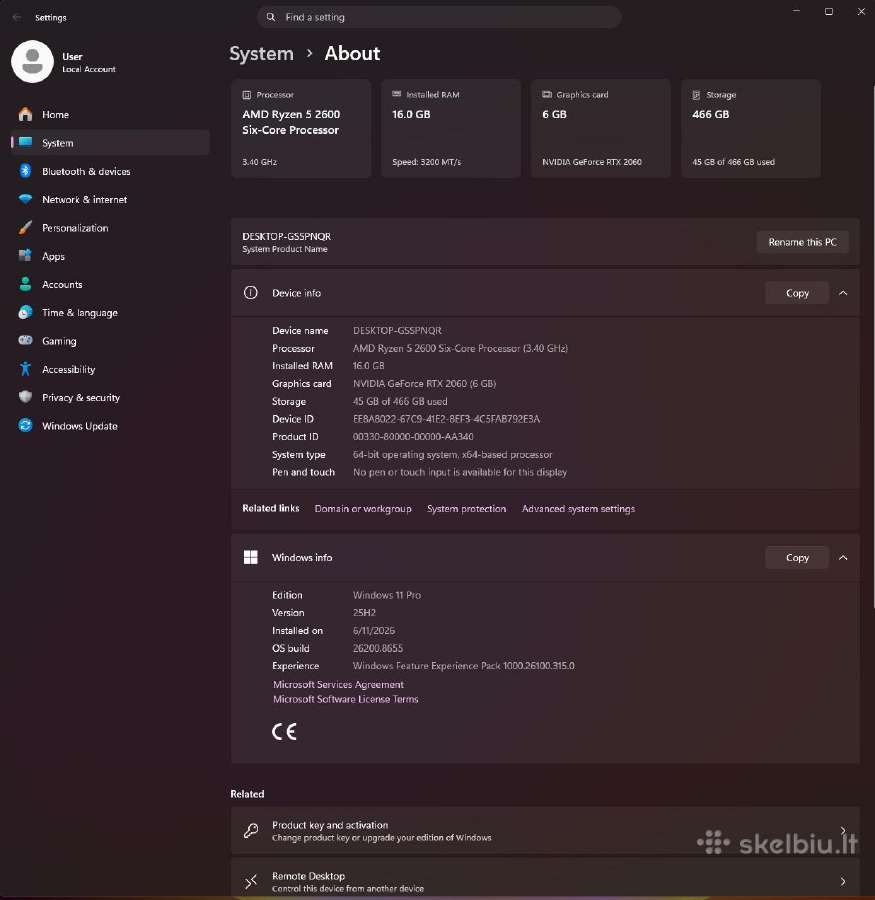
Task: Click the Installed on 6/11/2026 value
Action: coord(374,630)
